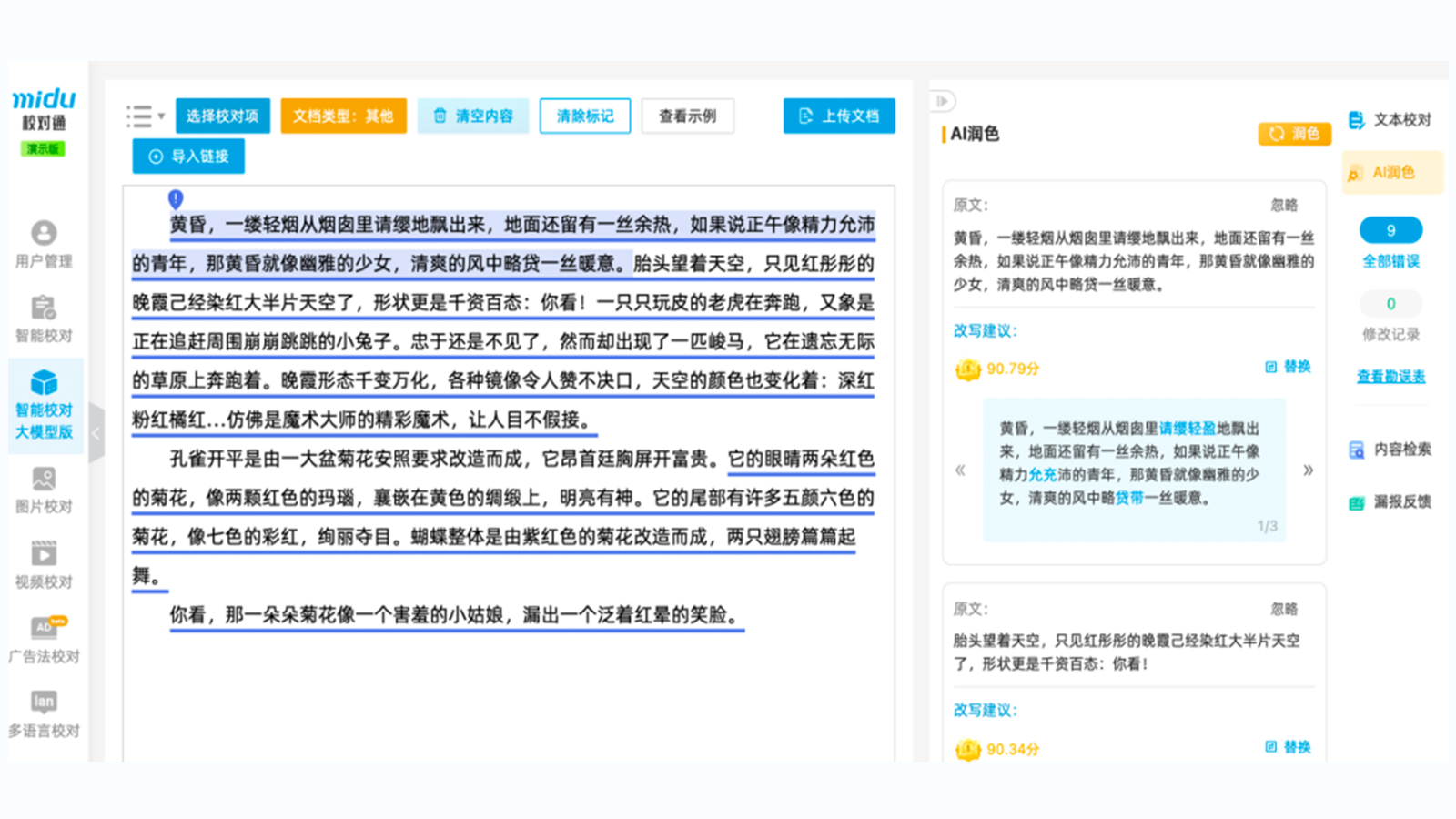Switch to the 文本校对 tab
The width and height of the screenshot is (1456, 819).
[x=1390, y=120]
